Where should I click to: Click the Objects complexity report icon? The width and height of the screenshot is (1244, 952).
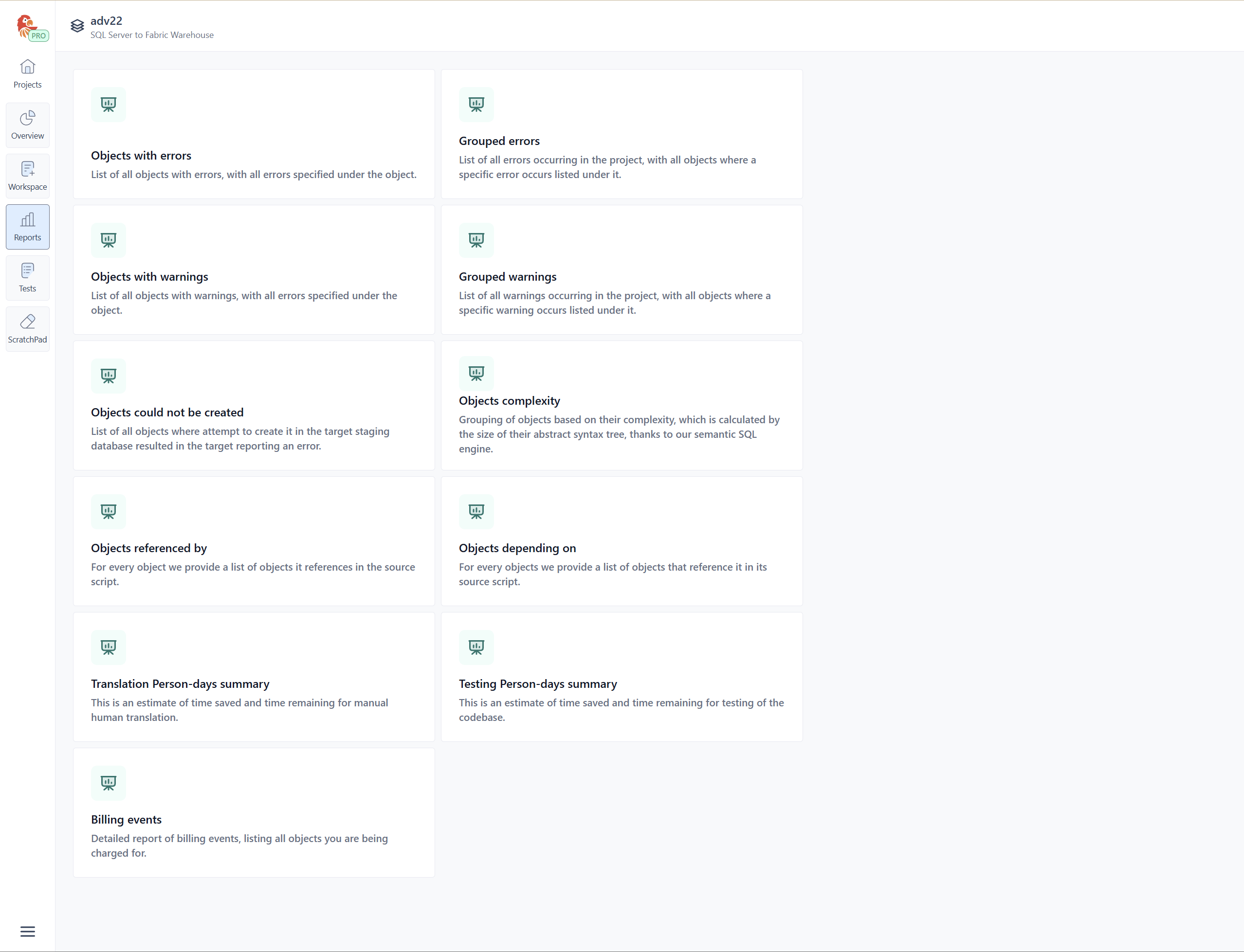[x=476, y=373]
